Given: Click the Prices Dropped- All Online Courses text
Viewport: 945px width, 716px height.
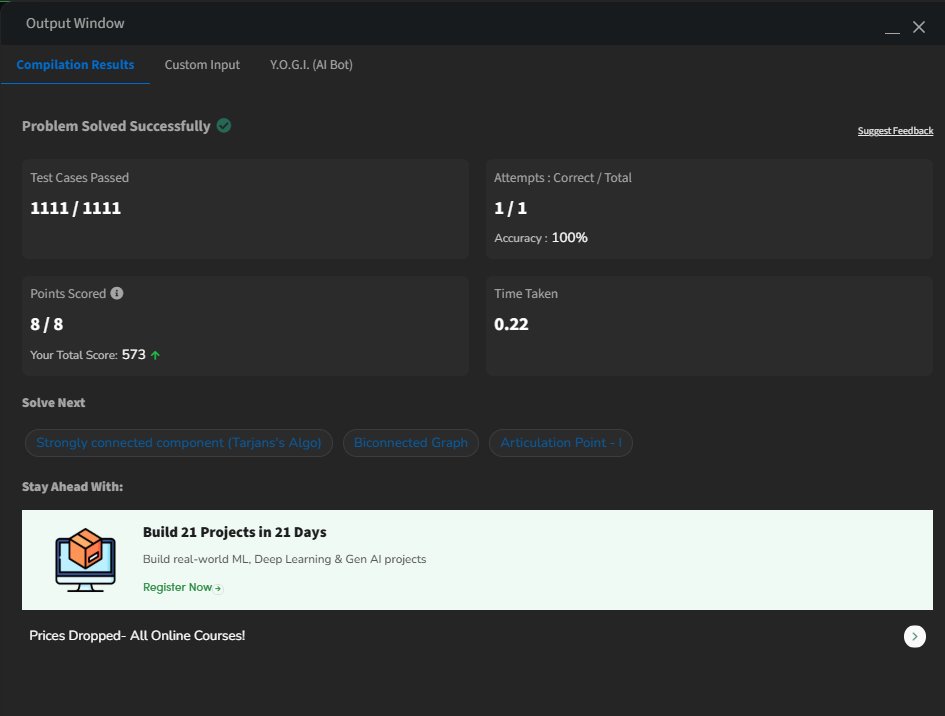Looking at the screenshot, I should click(137, 636).
